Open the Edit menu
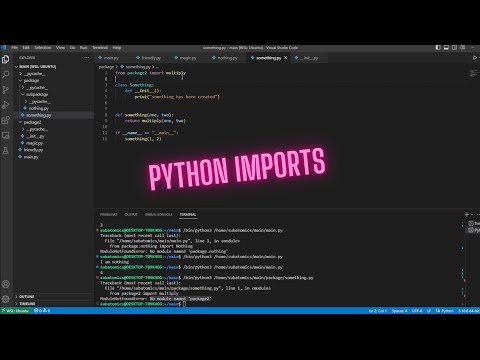Screen dimensions: 480x360 (x=26, y=48)
